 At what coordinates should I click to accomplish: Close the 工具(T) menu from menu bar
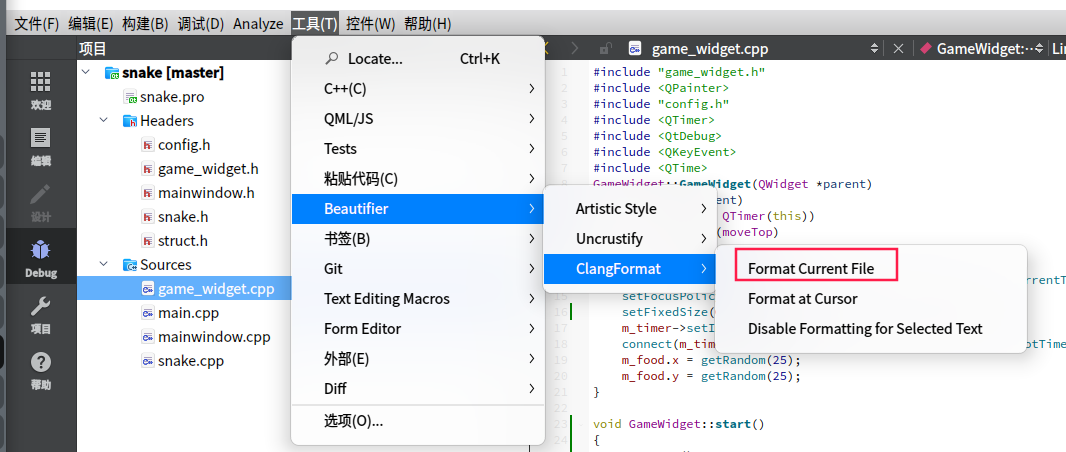315,24
